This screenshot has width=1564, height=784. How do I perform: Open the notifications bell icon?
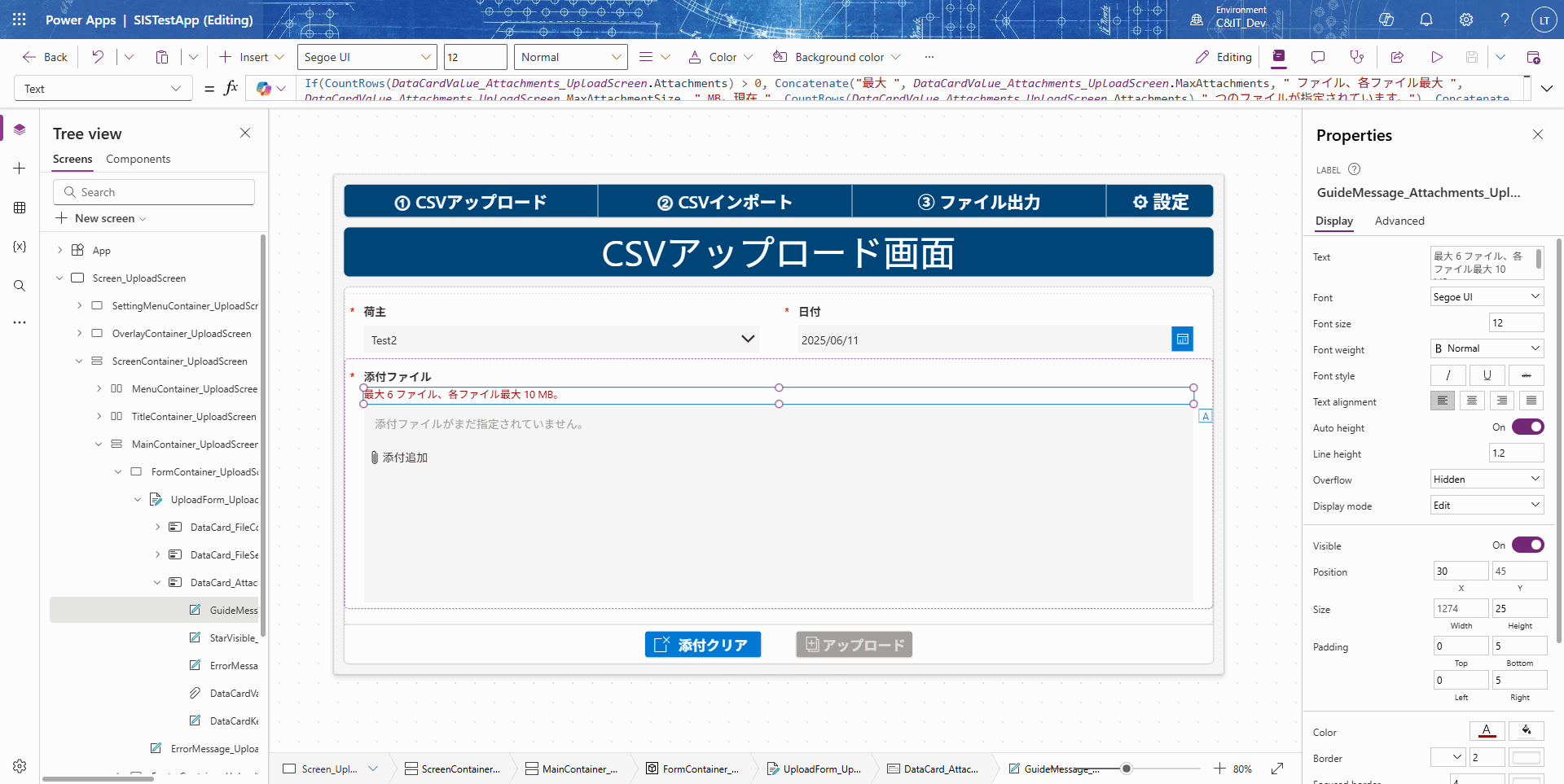coord(1426,20)
